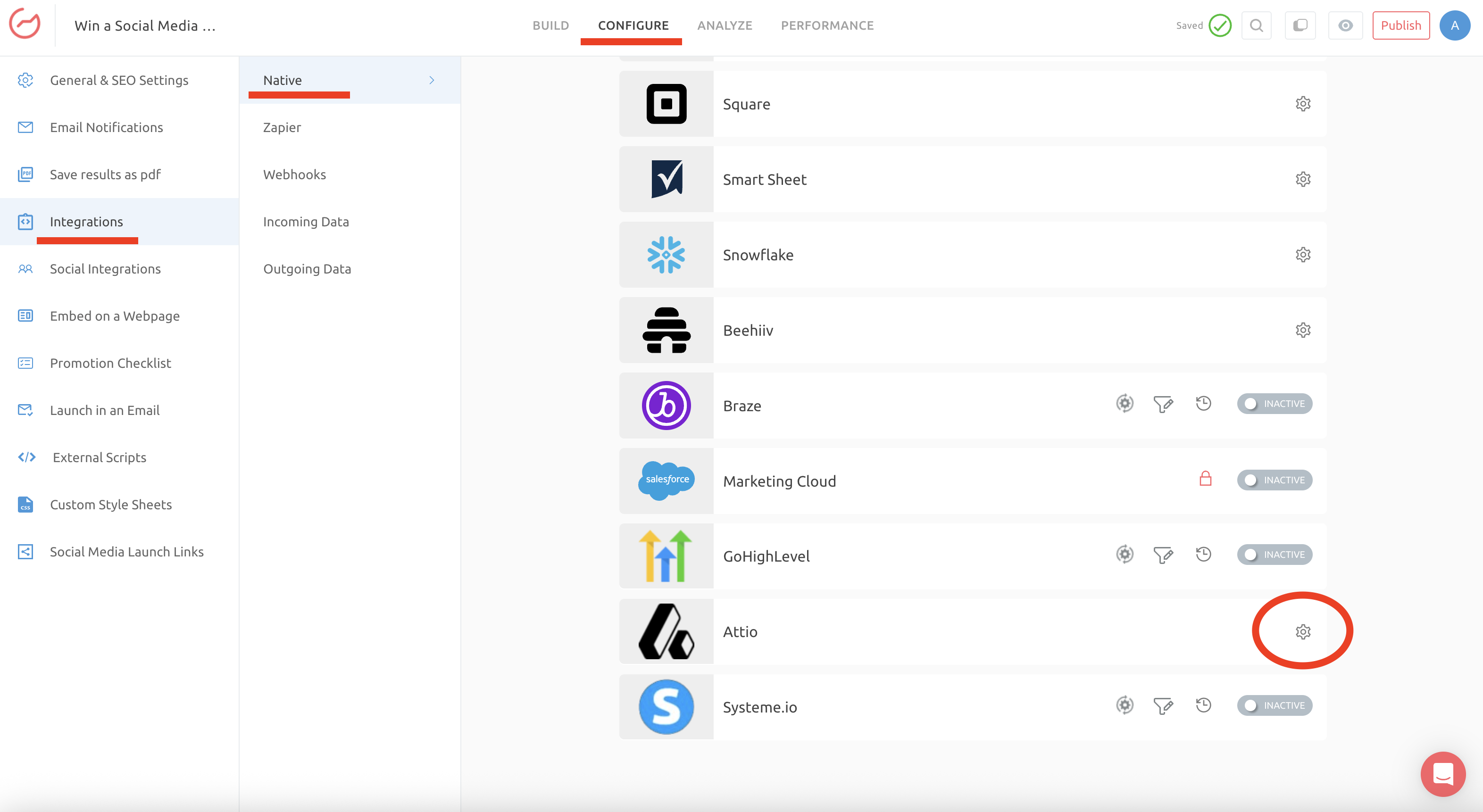
Task: Click Systeme.io field mapping target icon
Action: (x=1125, y=705)
